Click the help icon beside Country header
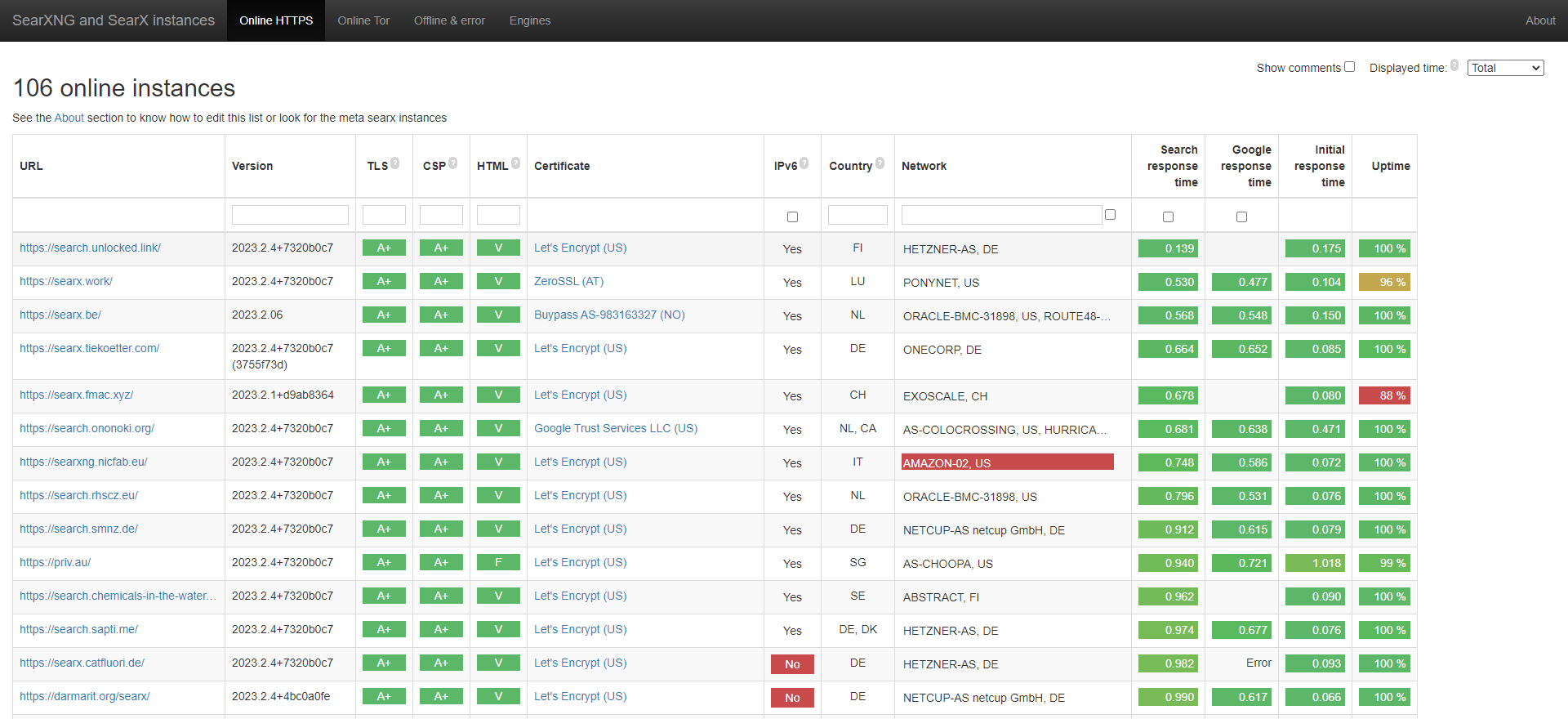Viewport: 1568px width, 719px height. pos(880,163)
